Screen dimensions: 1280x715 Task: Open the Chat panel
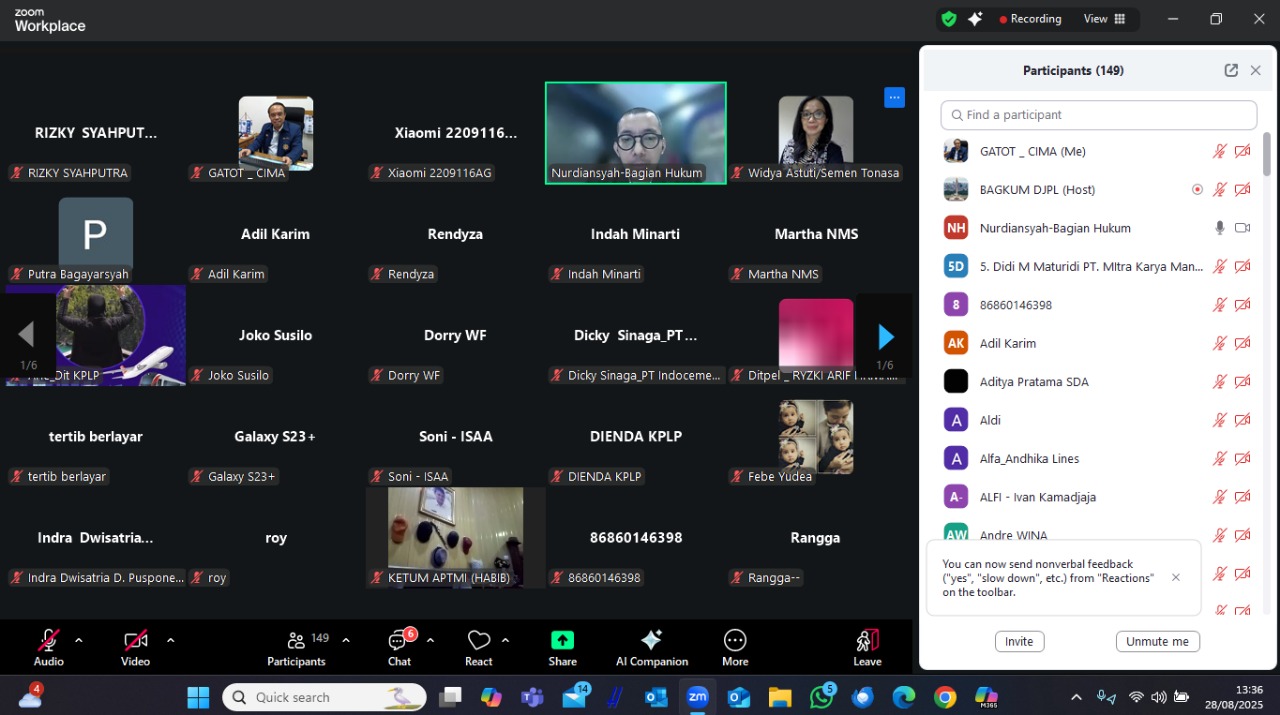click(400, 641)
